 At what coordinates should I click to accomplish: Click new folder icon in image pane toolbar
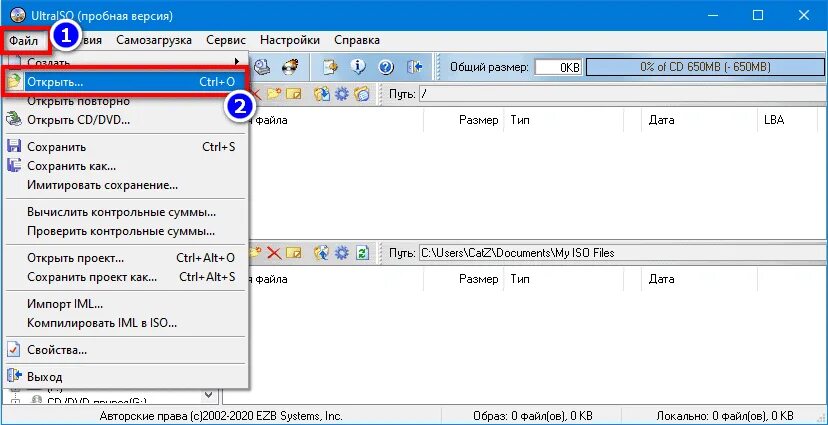tap(274, 95)
